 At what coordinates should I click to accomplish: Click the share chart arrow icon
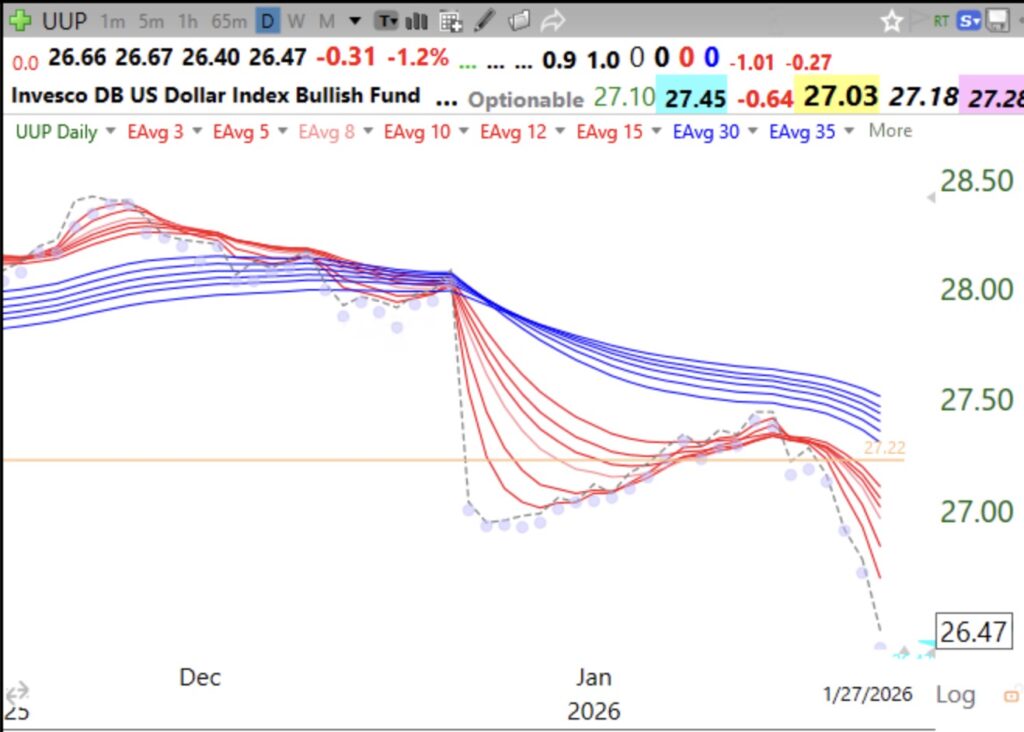tap(552, 19)
